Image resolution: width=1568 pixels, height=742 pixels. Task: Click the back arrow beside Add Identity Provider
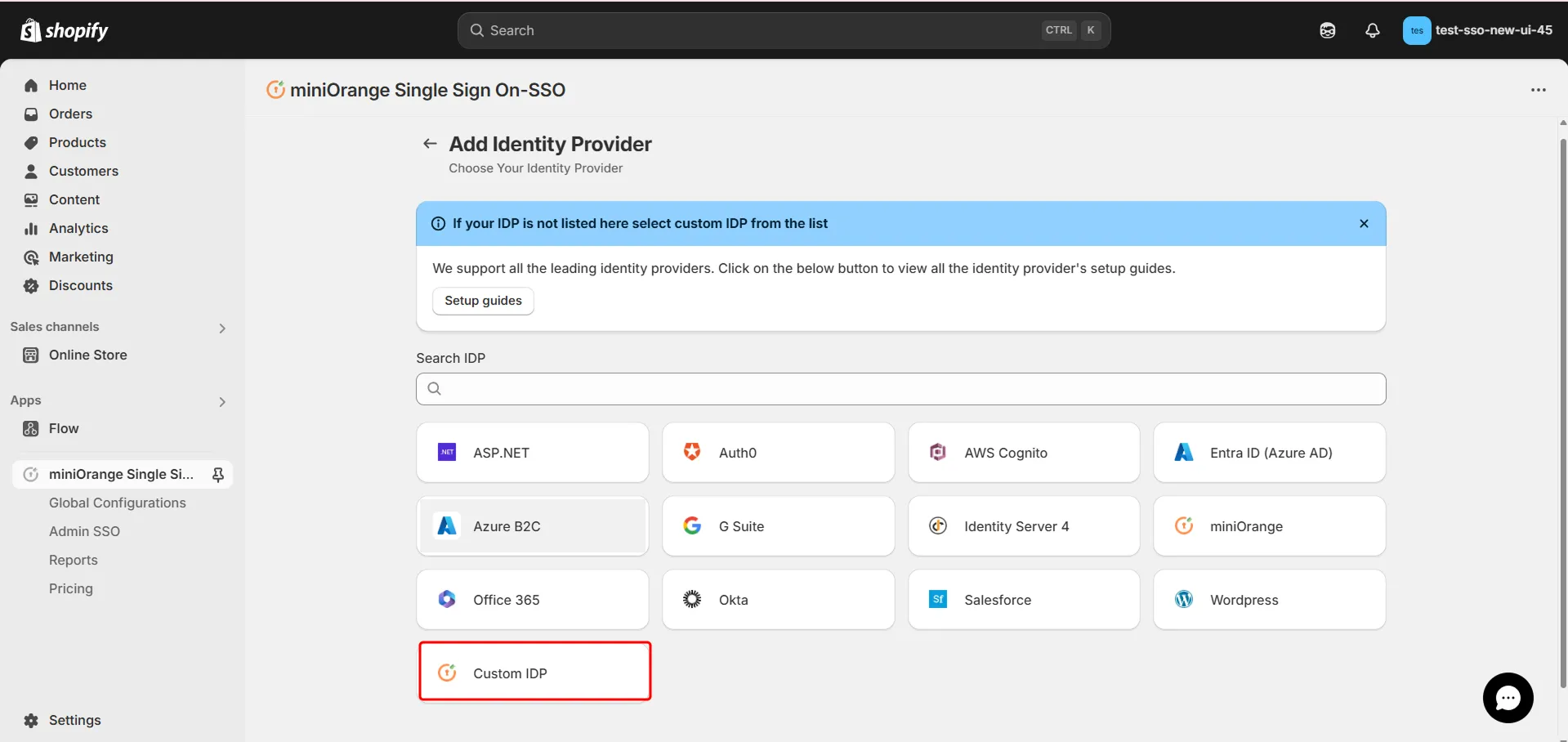point(430,144)
